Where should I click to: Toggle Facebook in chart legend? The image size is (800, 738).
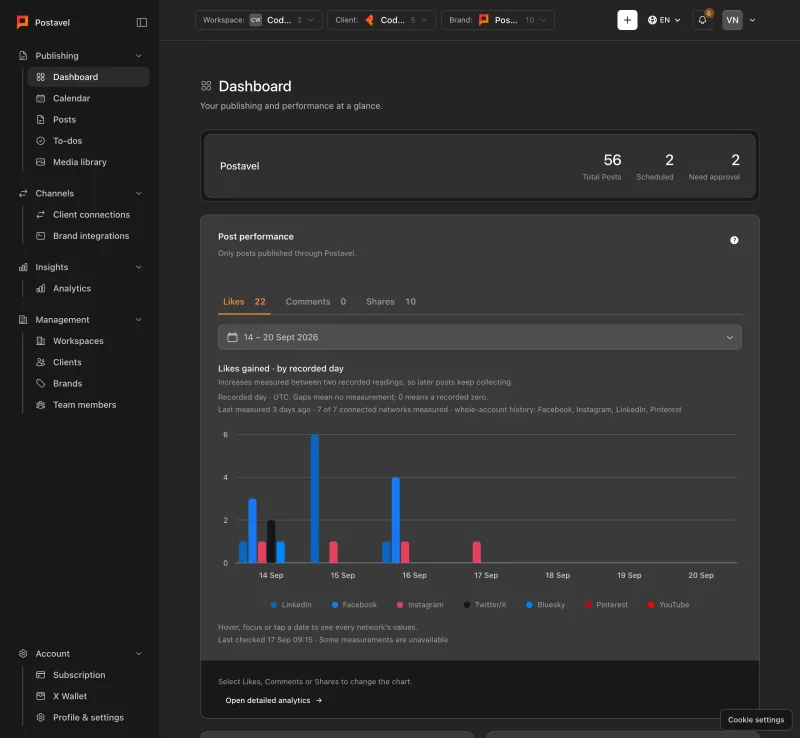pyautogui.click(x=354, y=605)
